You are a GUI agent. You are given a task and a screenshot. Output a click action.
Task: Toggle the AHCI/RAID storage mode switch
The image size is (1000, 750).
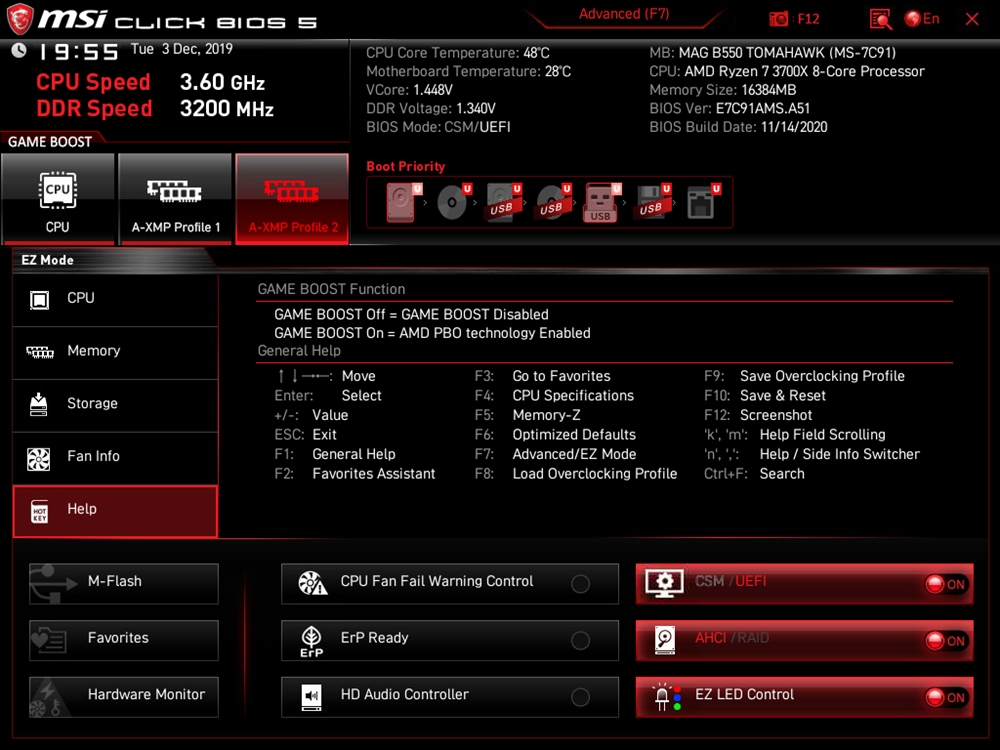[945, 641]
